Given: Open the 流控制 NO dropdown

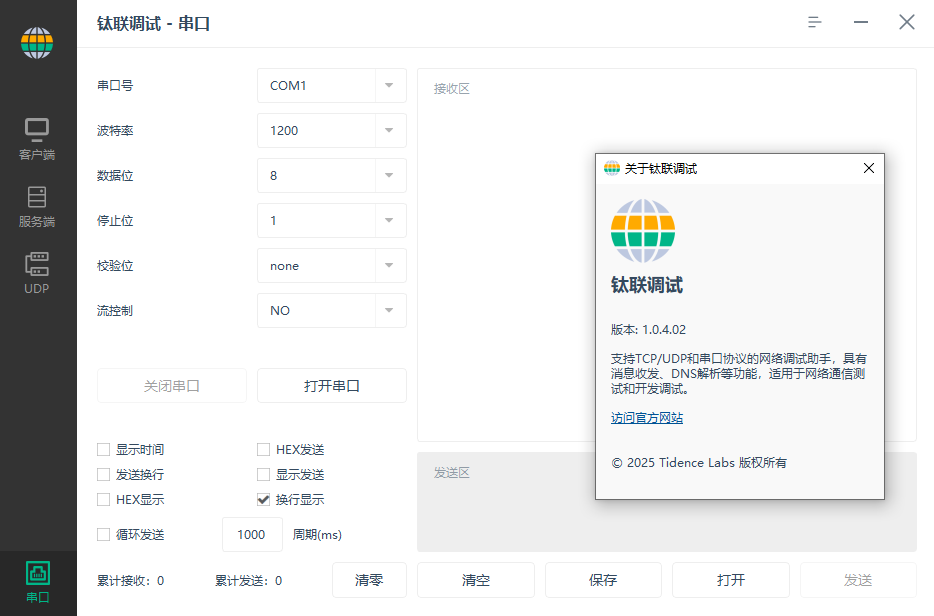Looking at the screenshot, I should pyautogui.click(x=332, y=310).
